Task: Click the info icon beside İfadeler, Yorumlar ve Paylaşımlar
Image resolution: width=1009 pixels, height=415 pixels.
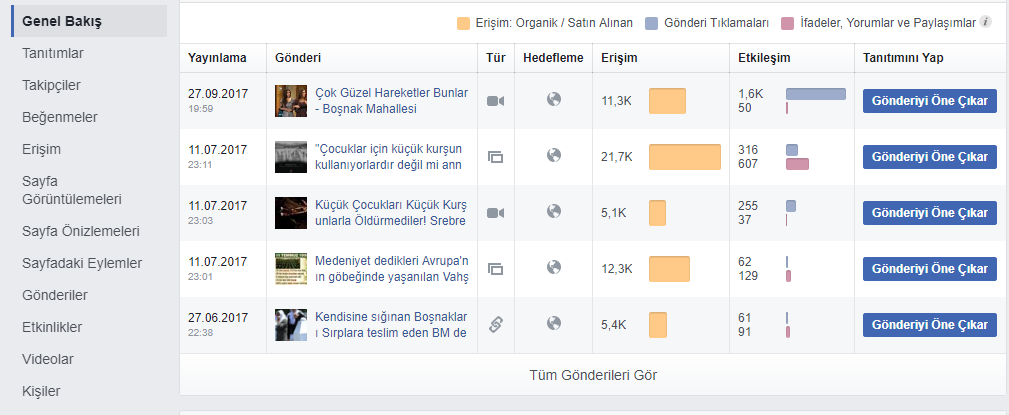Action: click(985, 23)
